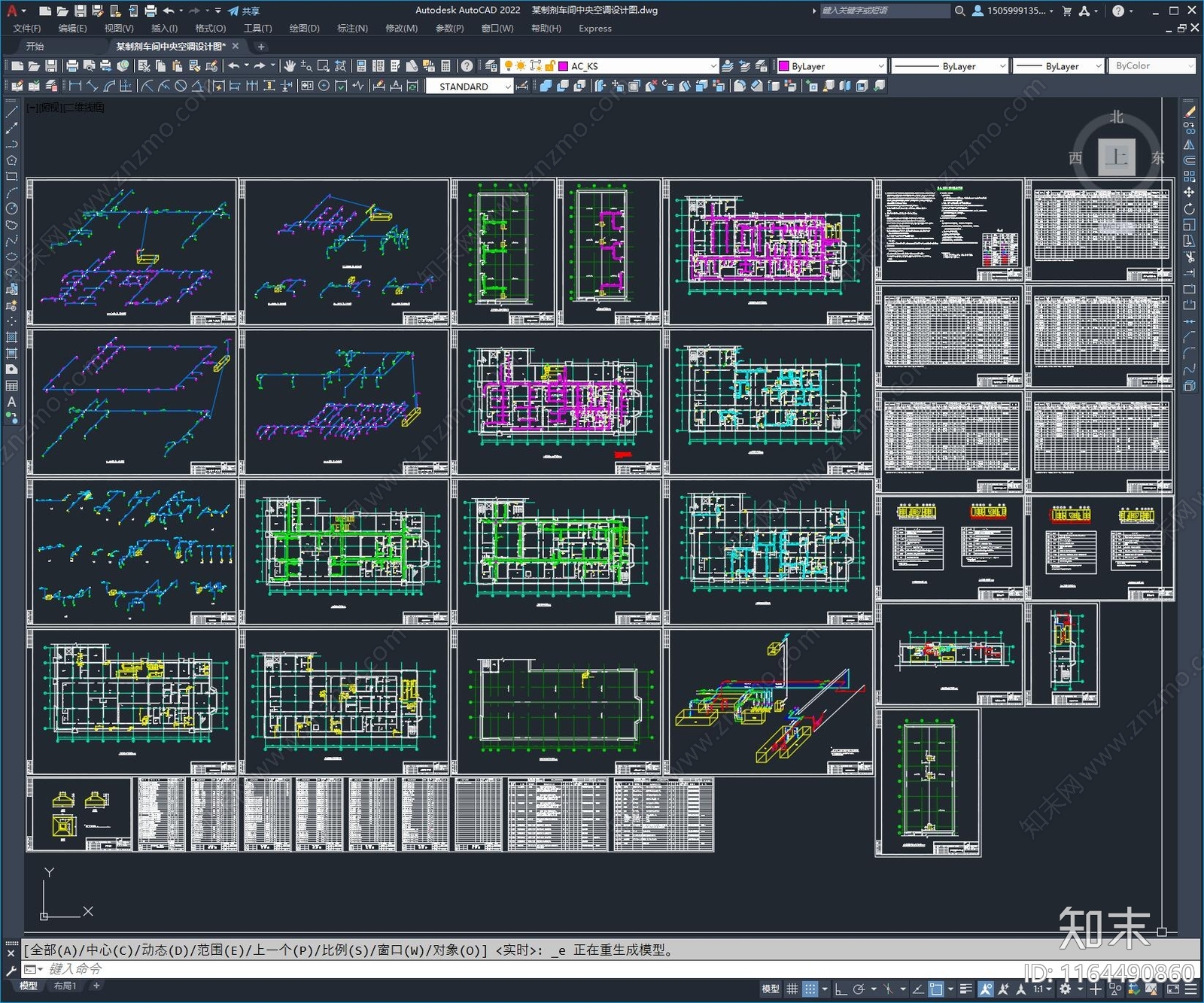1204x1003 pixels.
Task: Toggle grid display in status bar
Action: click(x=792, y=989)
